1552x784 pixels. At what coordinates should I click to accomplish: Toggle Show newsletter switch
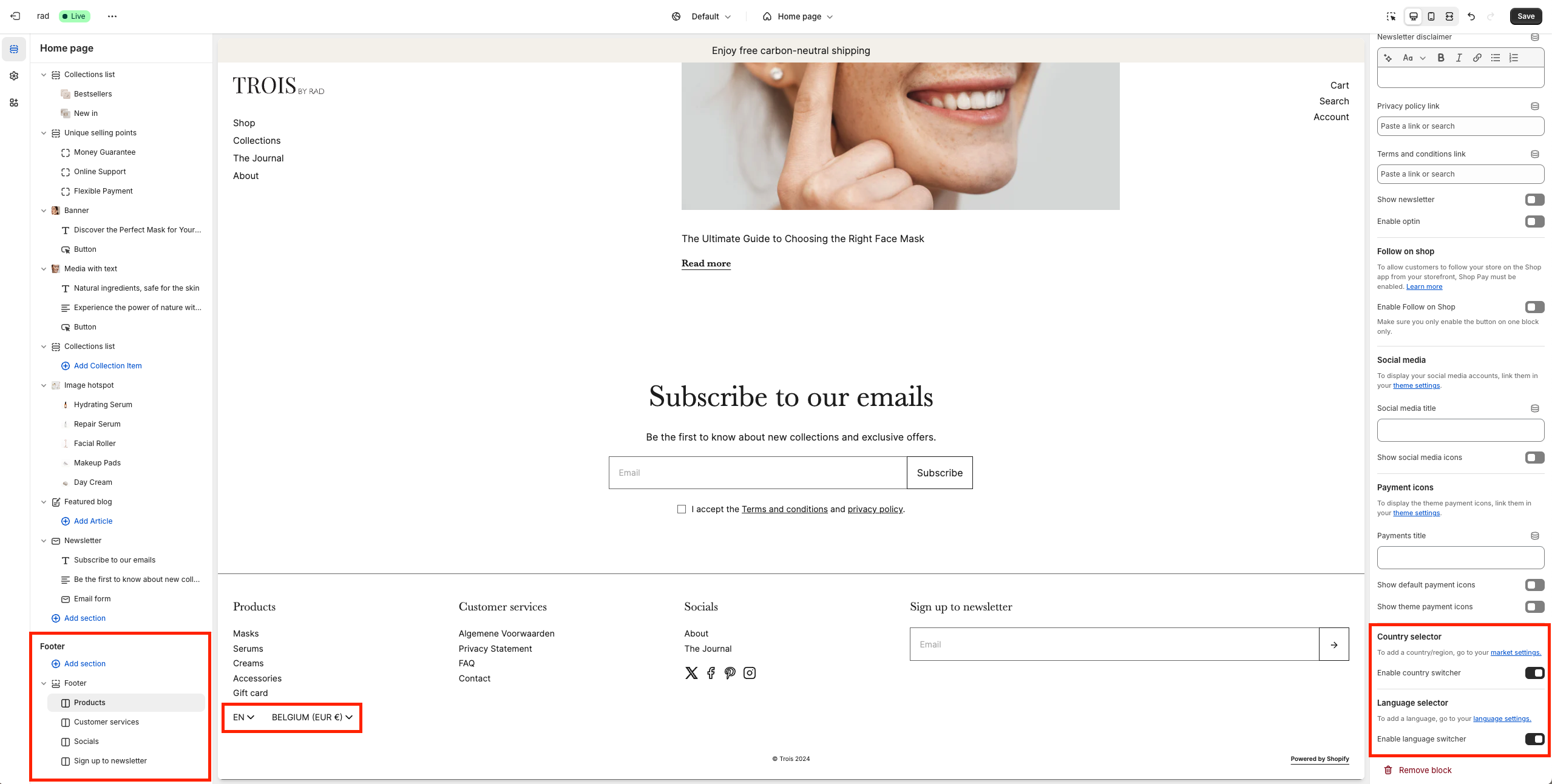(x=1534, y=200)
